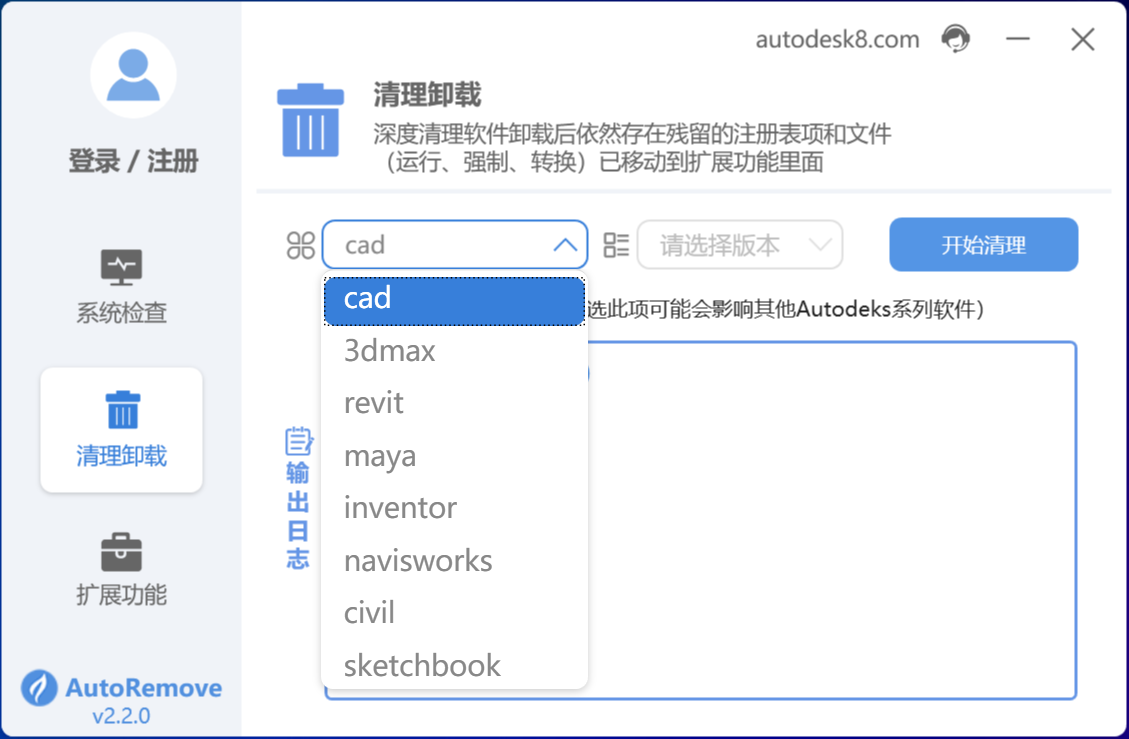Minimize the AutoRemove window
Image resolution: width=1129 pixels, height=739 pixels.
point(1018,39)
